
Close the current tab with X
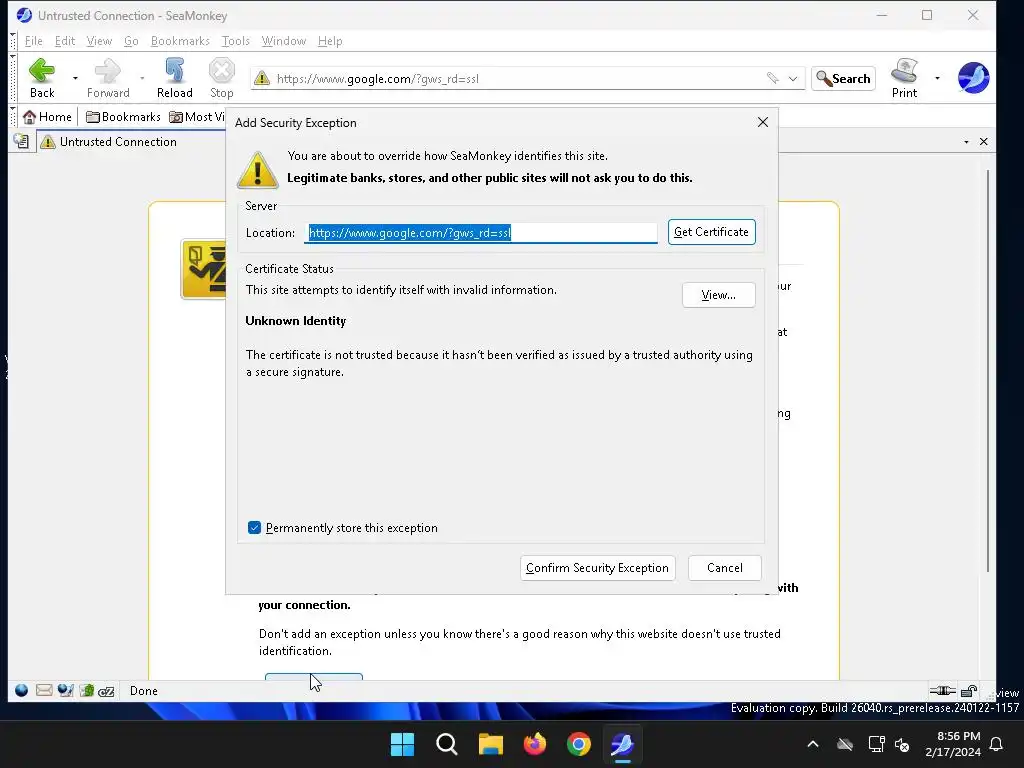[984, 142]
